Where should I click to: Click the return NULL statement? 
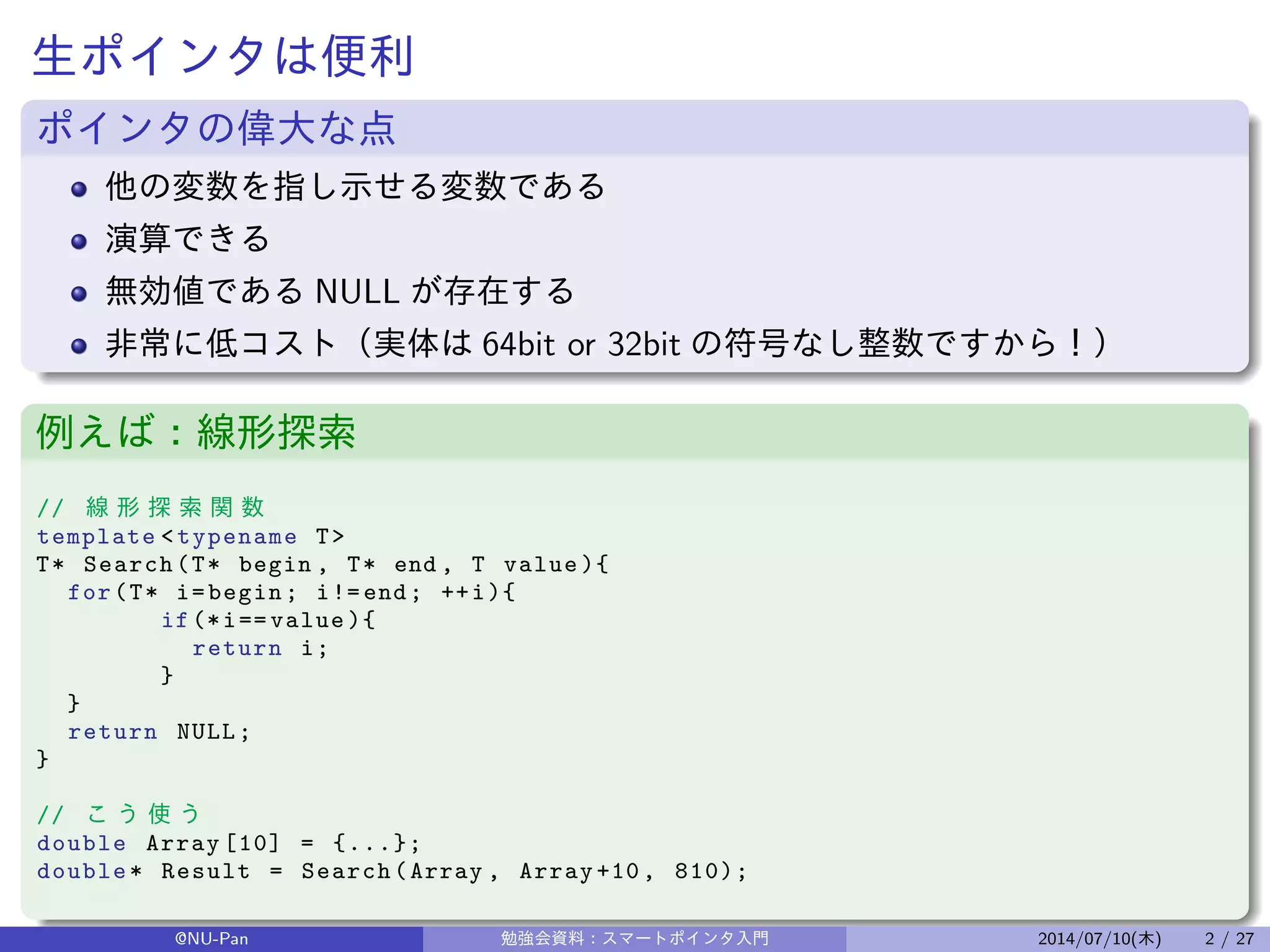[x=159, y=732]
